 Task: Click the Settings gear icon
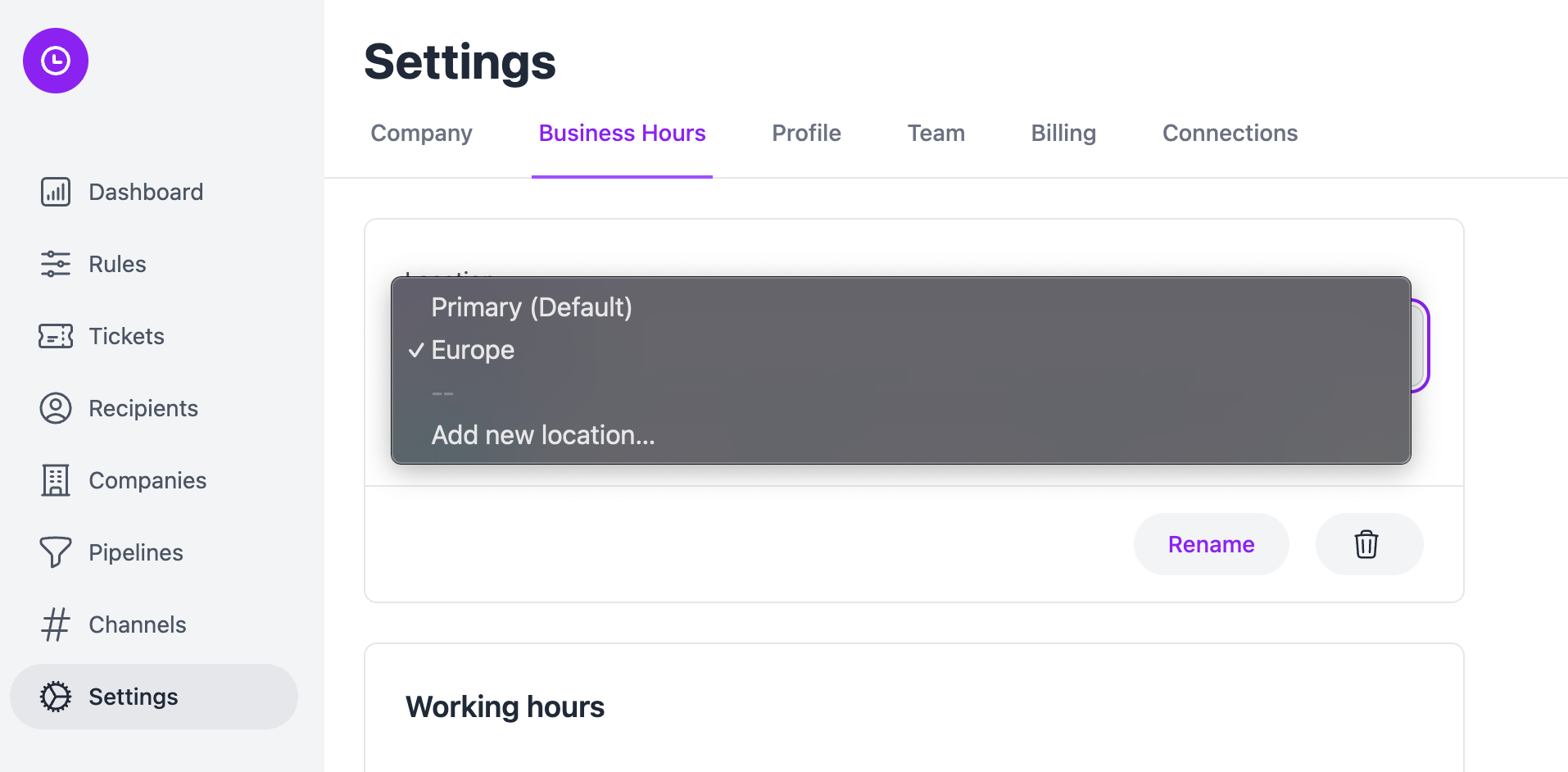(x=56, y=697)
